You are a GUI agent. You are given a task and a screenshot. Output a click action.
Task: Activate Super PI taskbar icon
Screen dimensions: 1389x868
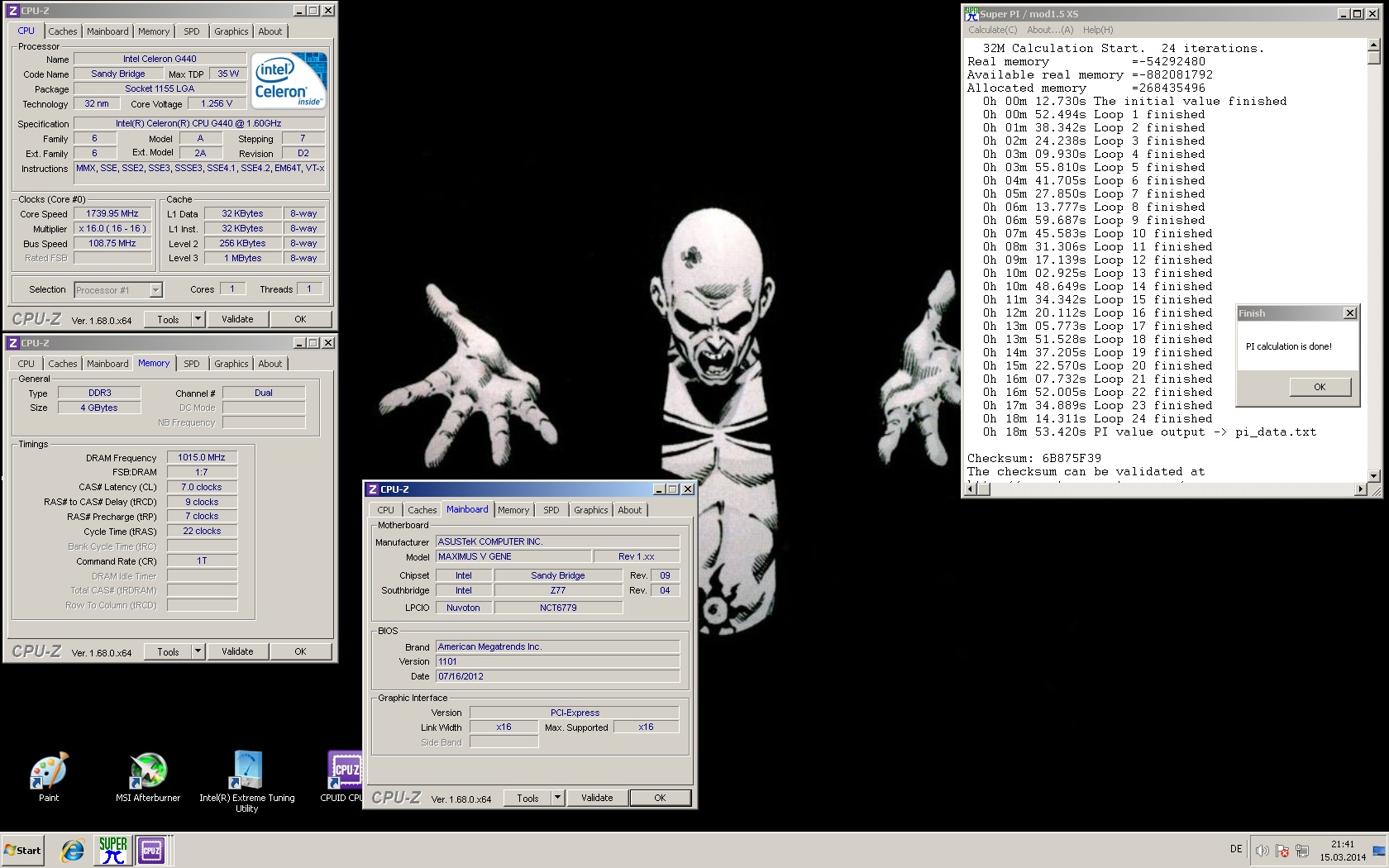112,850
